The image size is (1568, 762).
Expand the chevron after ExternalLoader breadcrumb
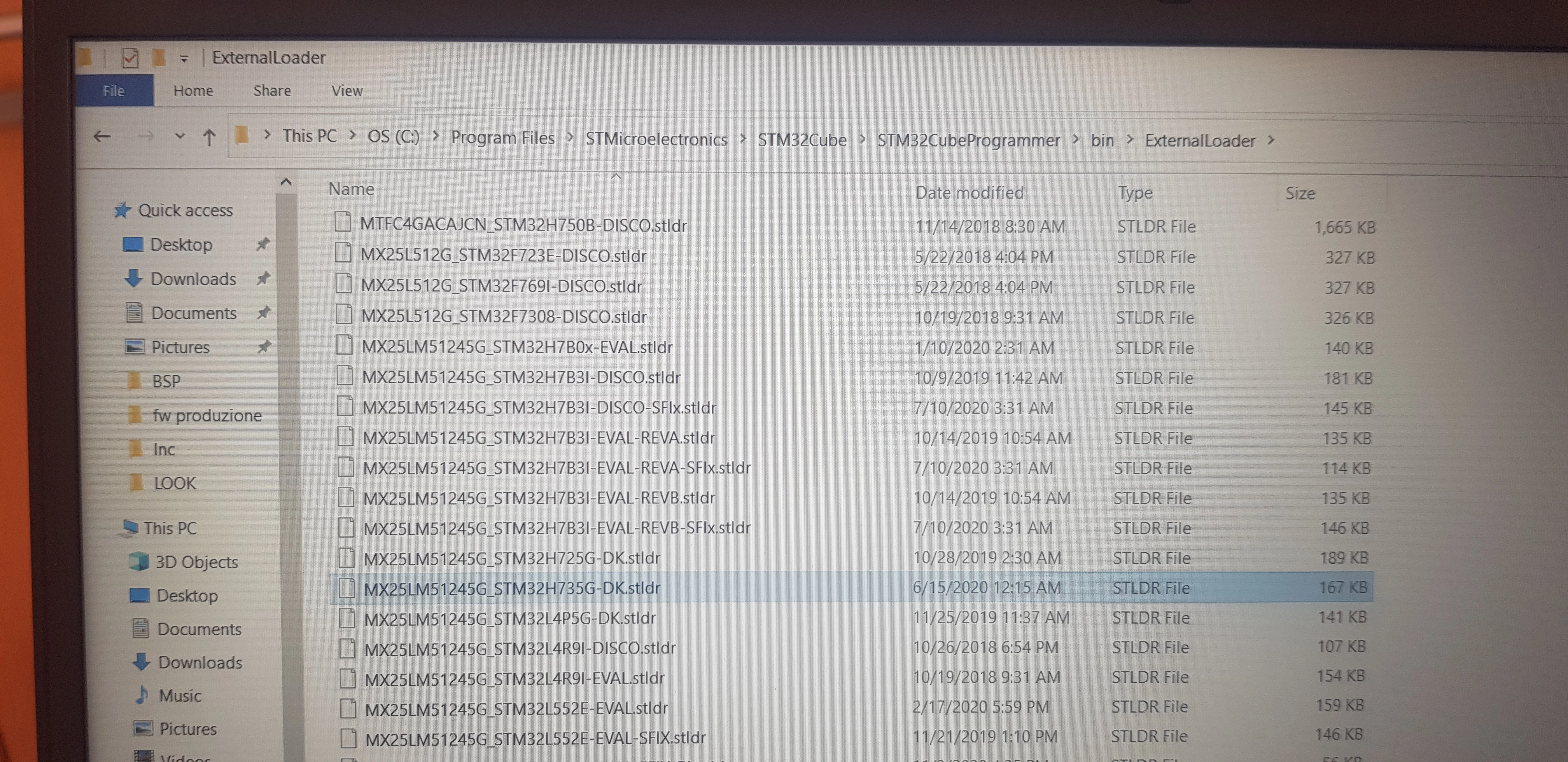tap(1270, 140)
